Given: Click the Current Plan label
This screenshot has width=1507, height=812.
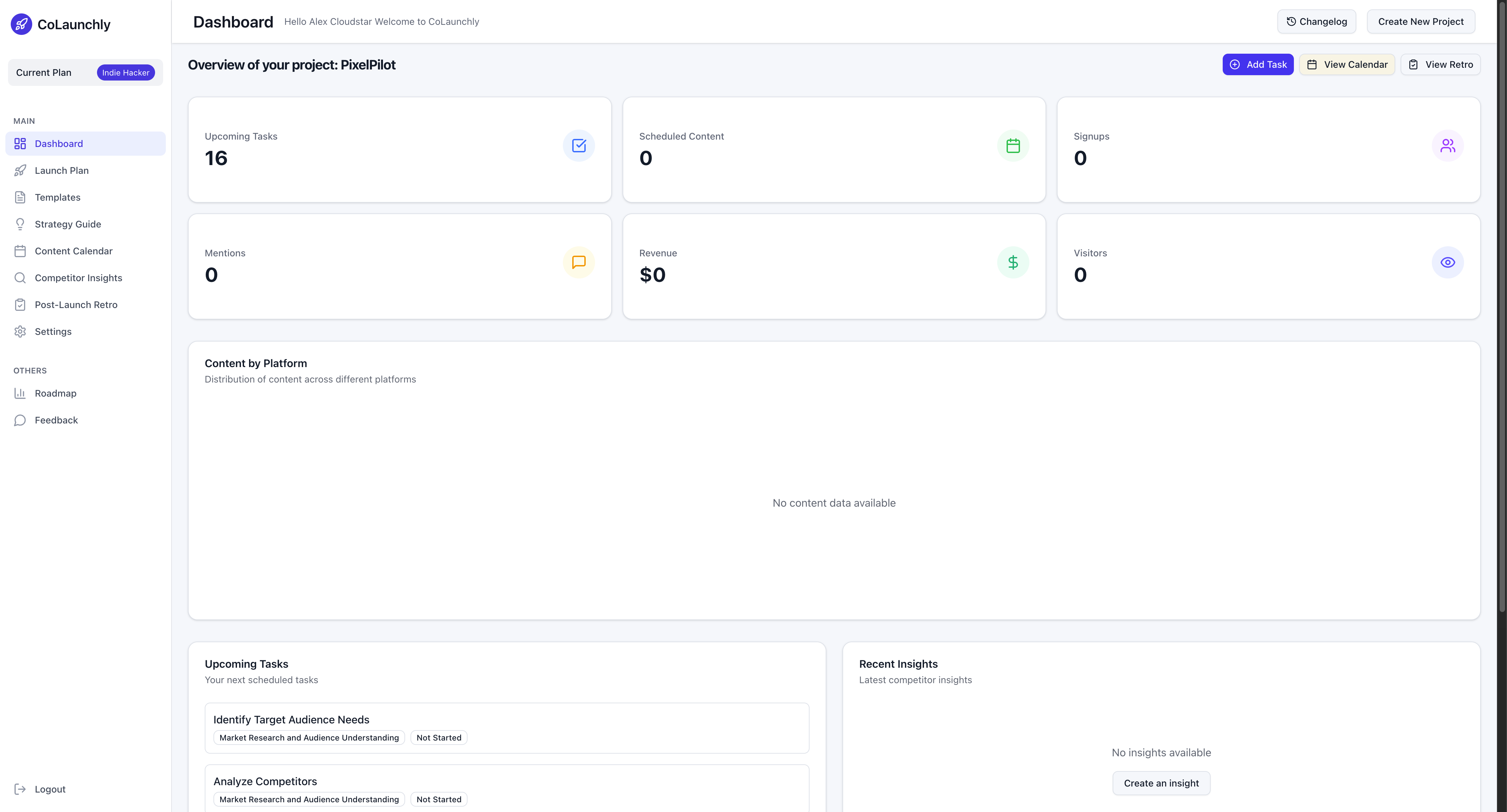Looking at the screenshot, I should pos(44,72).
